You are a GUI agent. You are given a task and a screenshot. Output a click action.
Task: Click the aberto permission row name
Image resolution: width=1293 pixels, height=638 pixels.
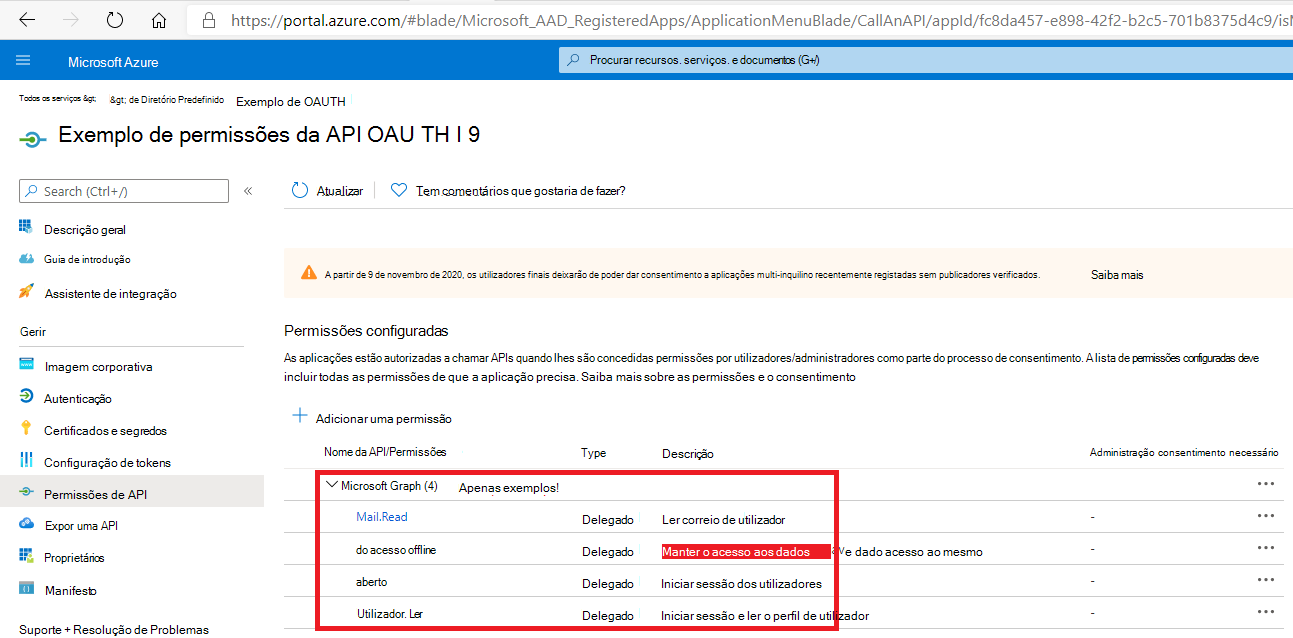tap(371, 582)
